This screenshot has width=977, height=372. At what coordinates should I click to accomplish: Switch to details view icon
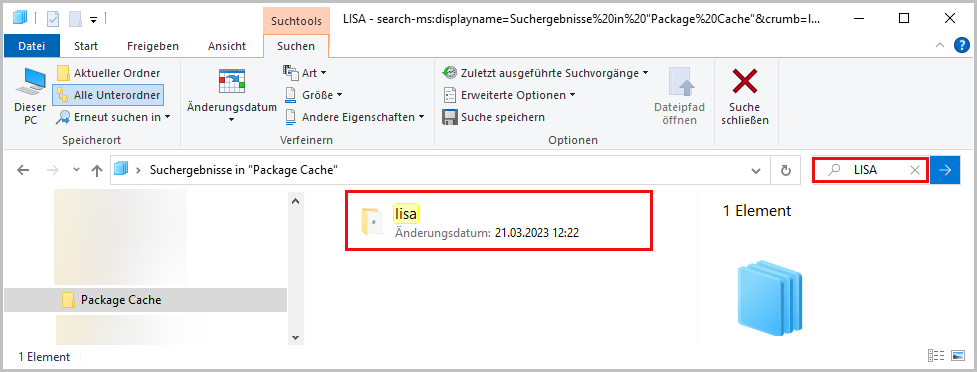[936, 356]
